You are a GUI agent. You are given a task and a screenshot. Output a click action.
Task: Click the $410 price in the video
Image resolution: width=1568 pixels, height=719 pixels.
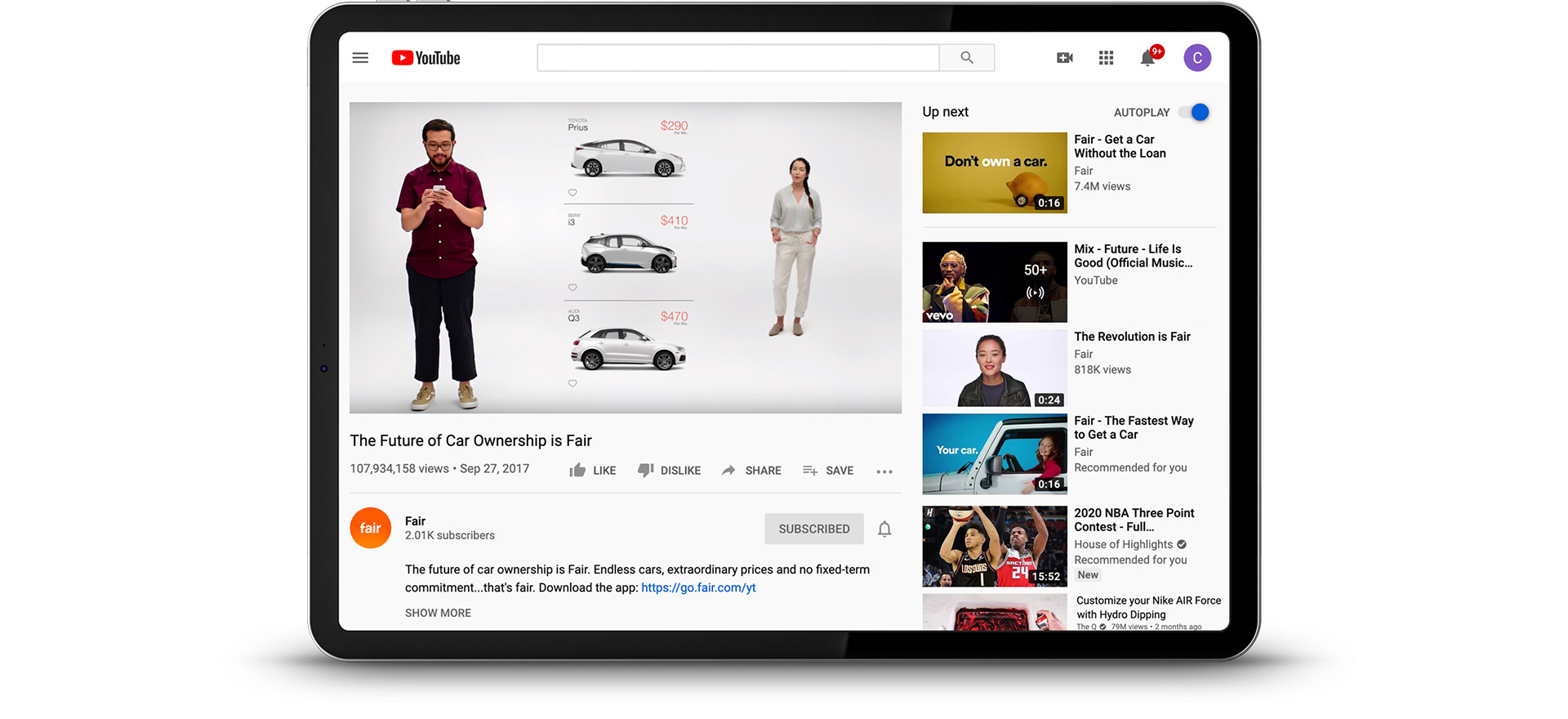[x=674, y=221]
